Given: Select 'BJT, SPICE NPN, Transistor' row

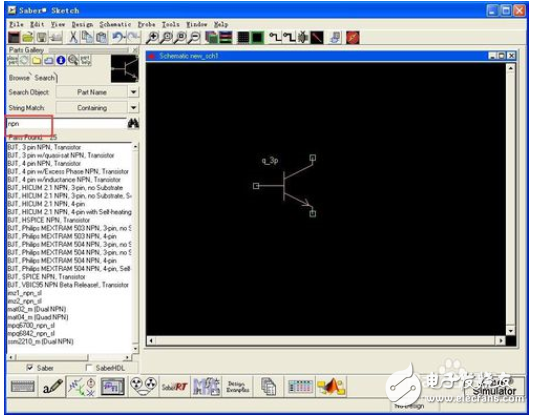Looking at the screenshot, I should tap(69, 277).
